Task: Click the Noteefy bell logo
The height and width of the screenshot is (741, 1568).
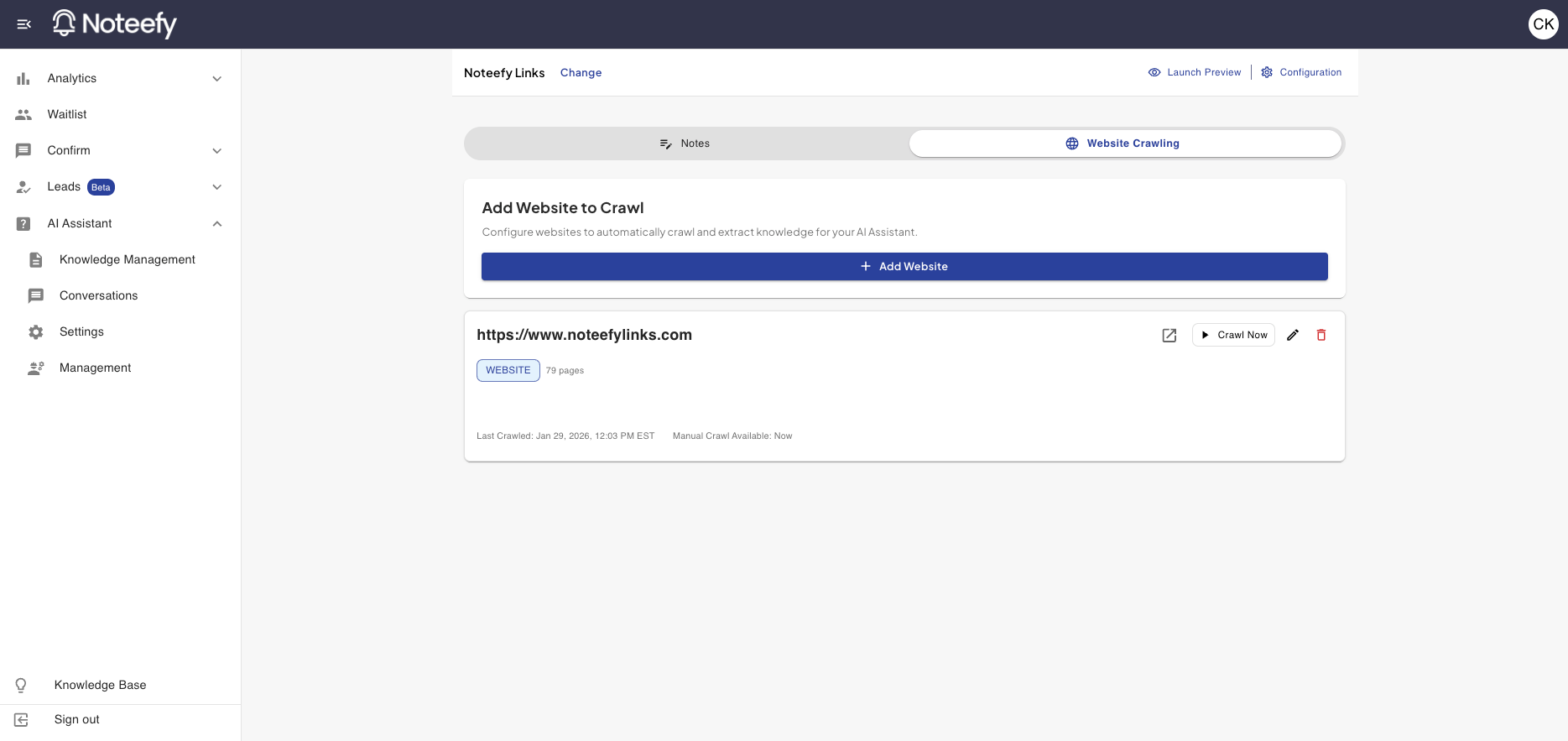Action: pyautogui.click(x=65, y=23)
